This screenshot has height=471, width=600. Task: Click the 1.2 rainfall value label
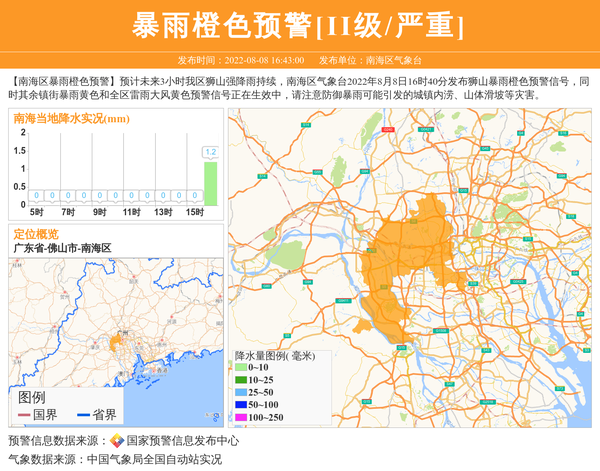tap(210, 152)
